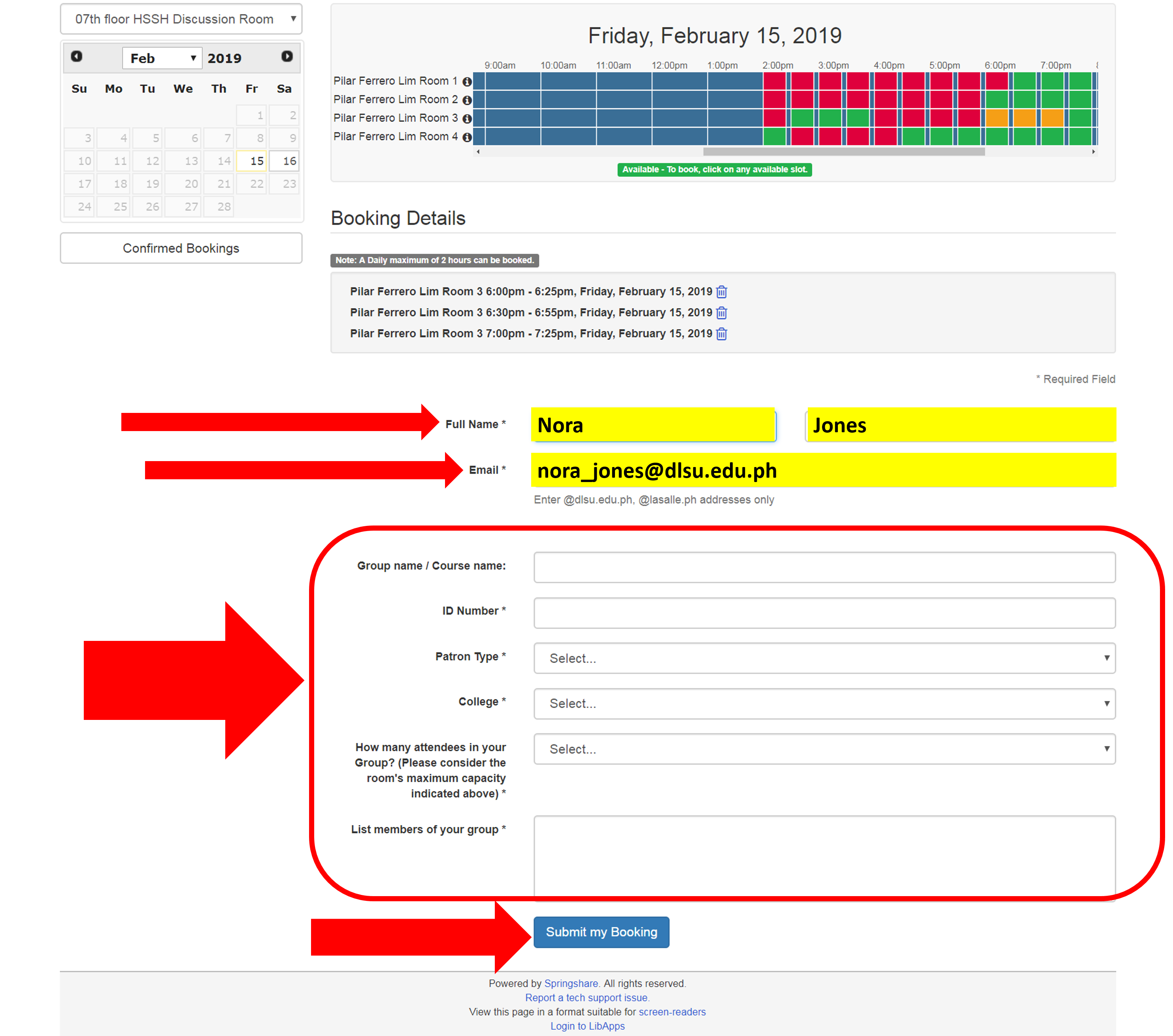
Task: Open the Feb month dropdown
Action: [162, 58]
